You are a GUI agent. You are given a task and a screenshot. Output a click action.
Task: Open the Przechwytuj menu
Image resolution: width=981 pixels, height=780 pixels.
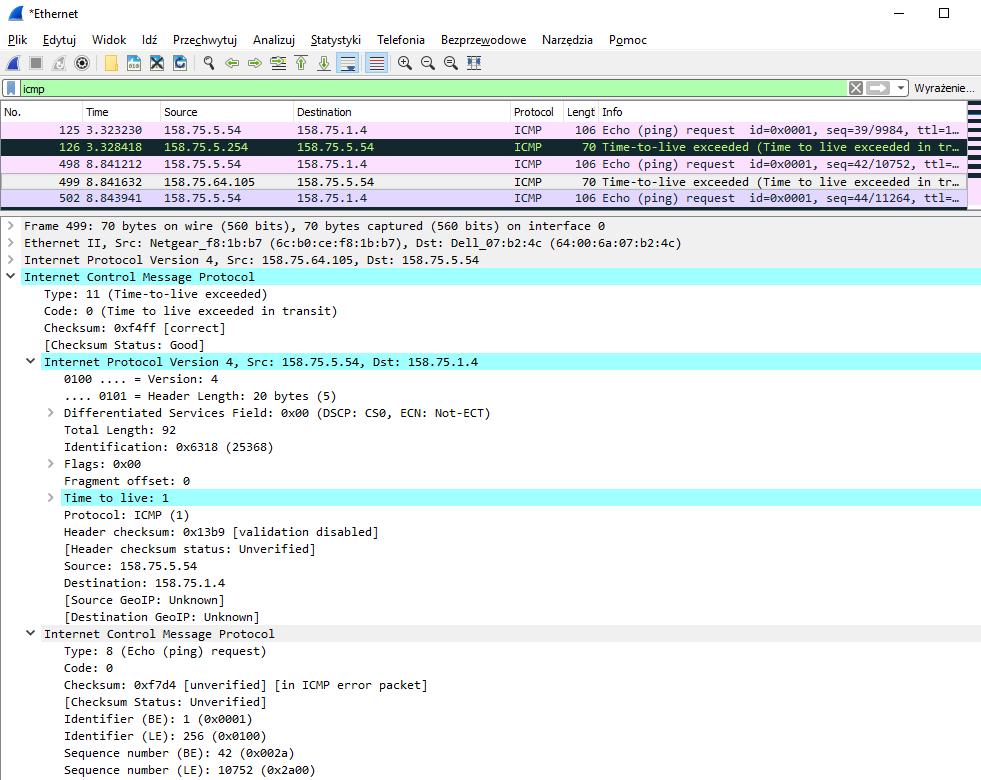(205, 40)
